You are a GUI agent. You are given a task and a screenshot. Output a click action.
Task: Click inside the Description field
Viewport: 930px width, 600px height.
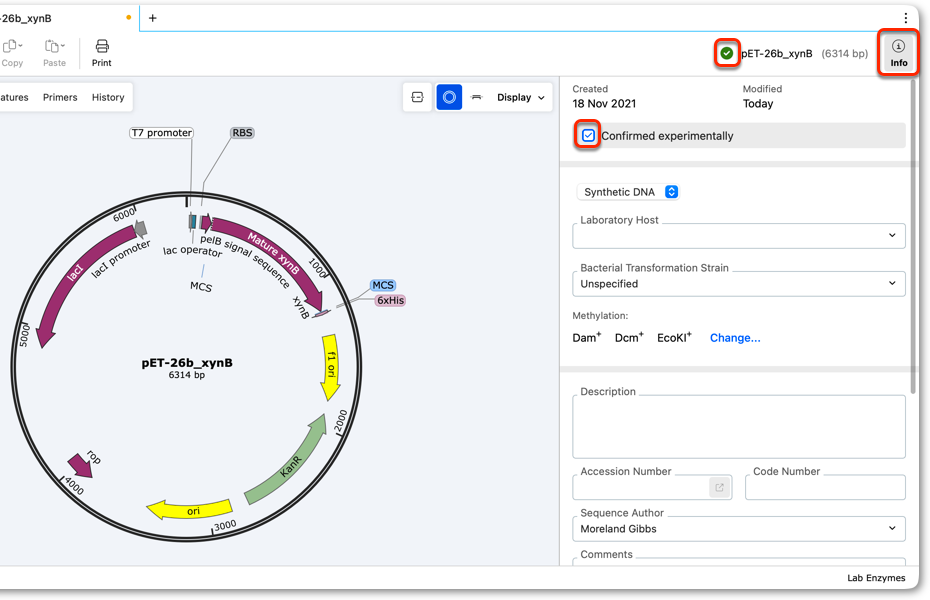click(738, 427)
